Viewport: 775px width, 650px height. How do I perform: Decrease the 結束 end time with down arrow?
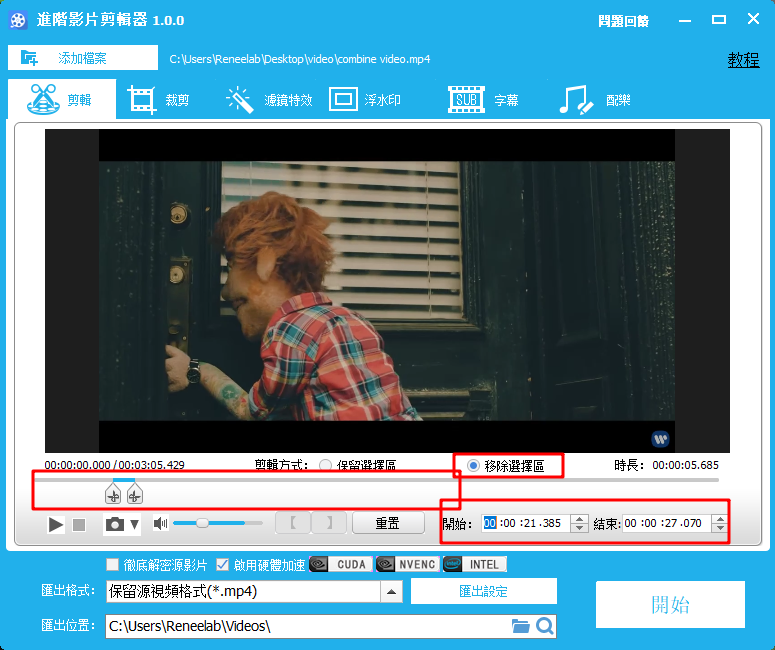coord(720,527)
